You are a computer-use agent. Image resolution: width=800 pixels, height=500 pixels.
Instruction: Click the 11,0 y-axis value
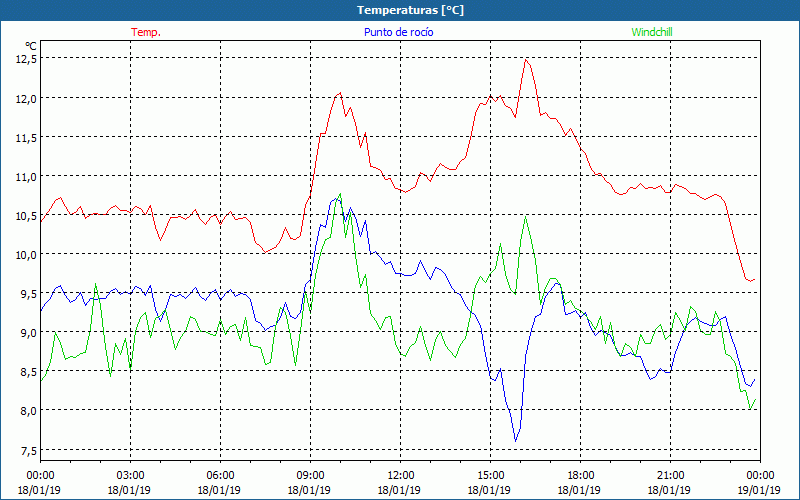(27, 177)
